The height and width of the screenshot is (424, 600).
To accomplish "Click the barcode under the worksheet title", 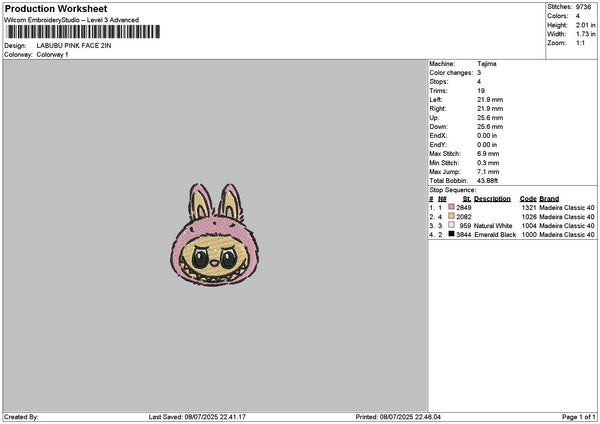I will point(83,32).
